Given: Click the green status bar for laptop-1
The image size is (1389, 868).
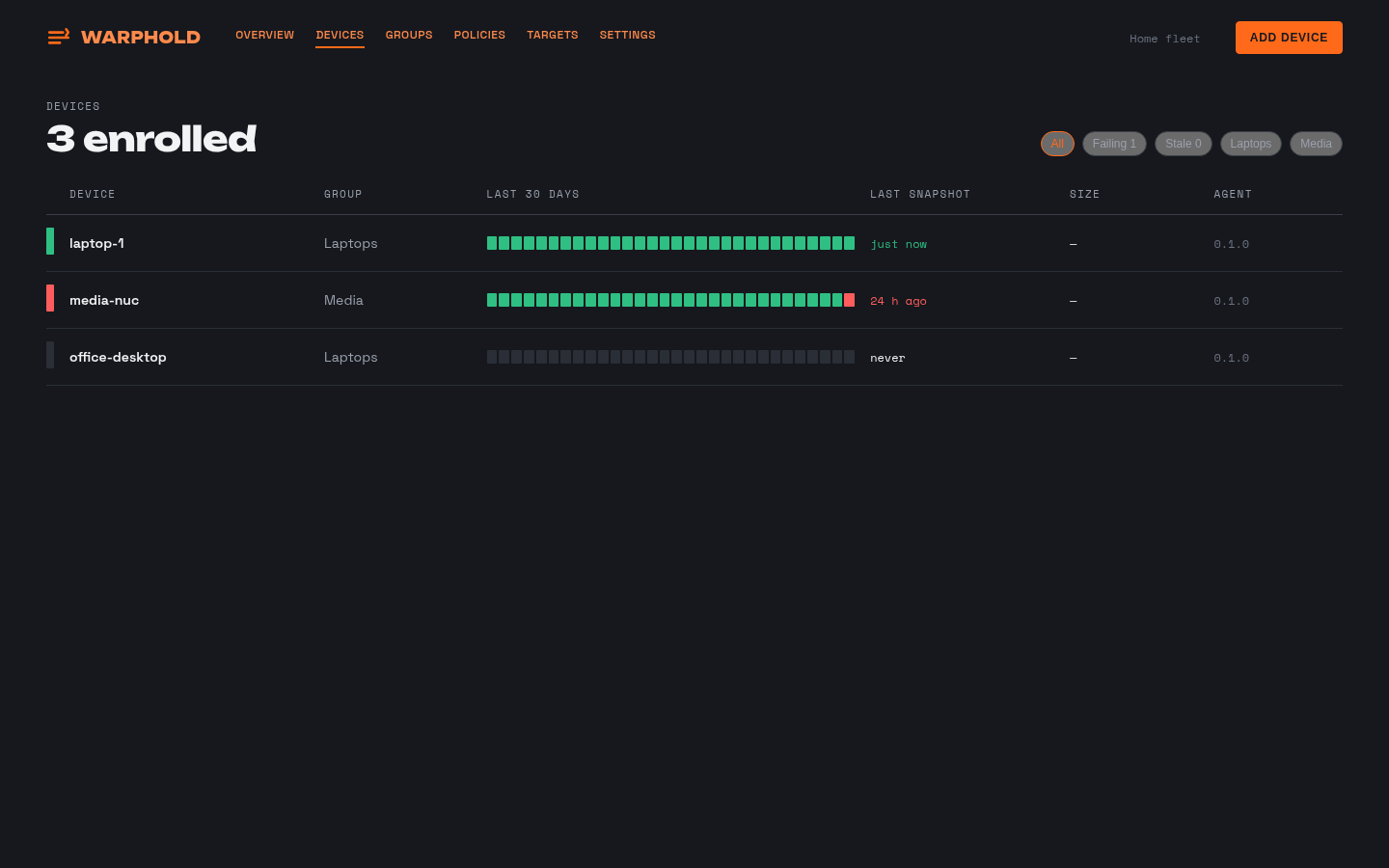Looking at the screenshot, I should click(x=50, y=241).
